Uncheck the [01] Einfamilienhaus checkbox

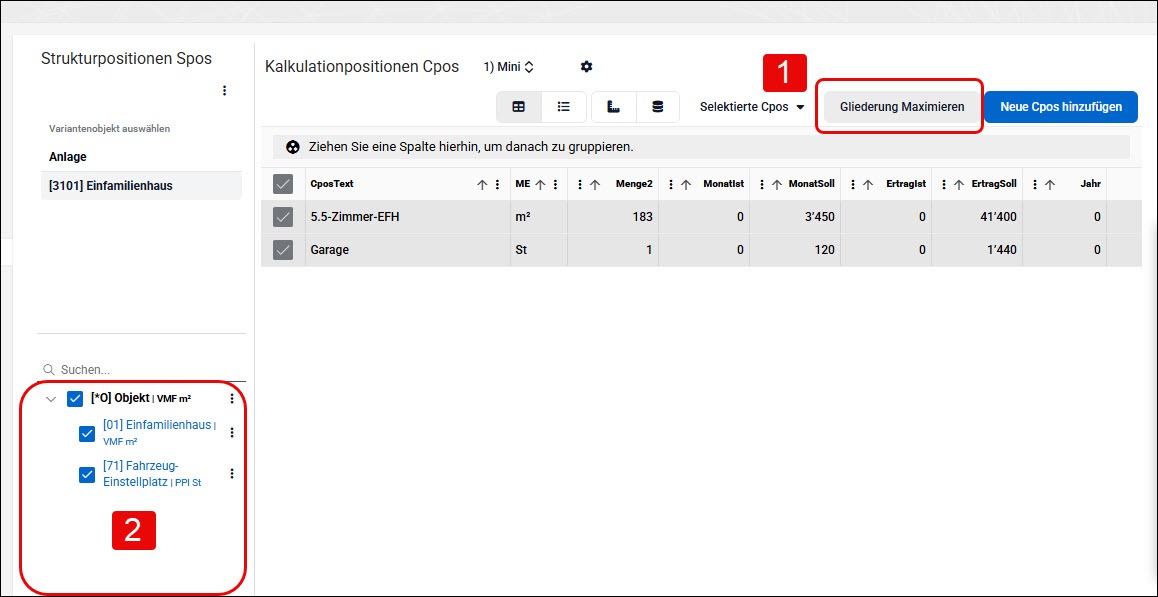click(86, 434)
